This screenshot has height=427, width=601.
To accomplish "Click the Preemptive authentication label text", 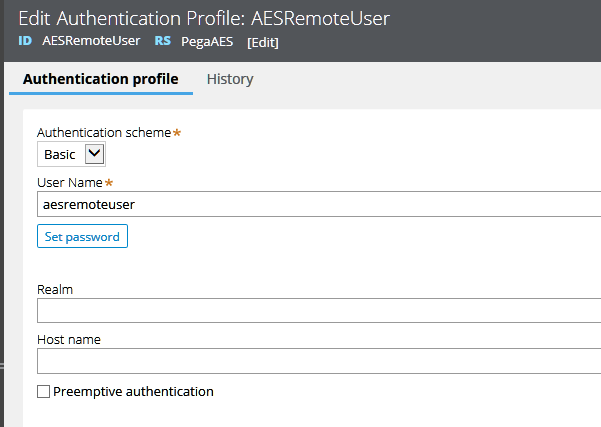I will click(x=133, y=391).
